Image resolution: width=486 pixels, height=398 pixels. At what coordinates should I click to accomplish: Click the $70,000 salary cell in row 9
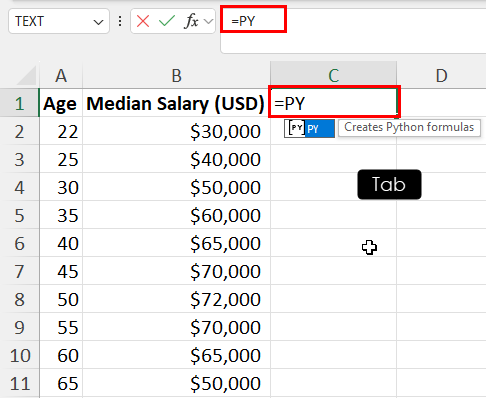pos(176,327)
